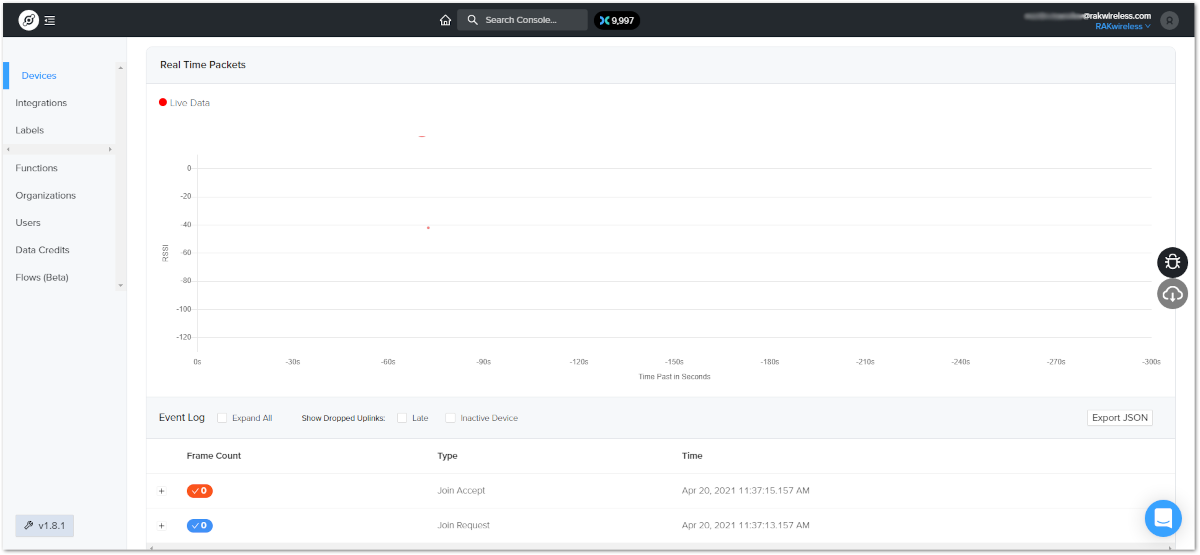Open the user avatar profile icon
The image size is (1200, 555).
(x=1169, y=20)
